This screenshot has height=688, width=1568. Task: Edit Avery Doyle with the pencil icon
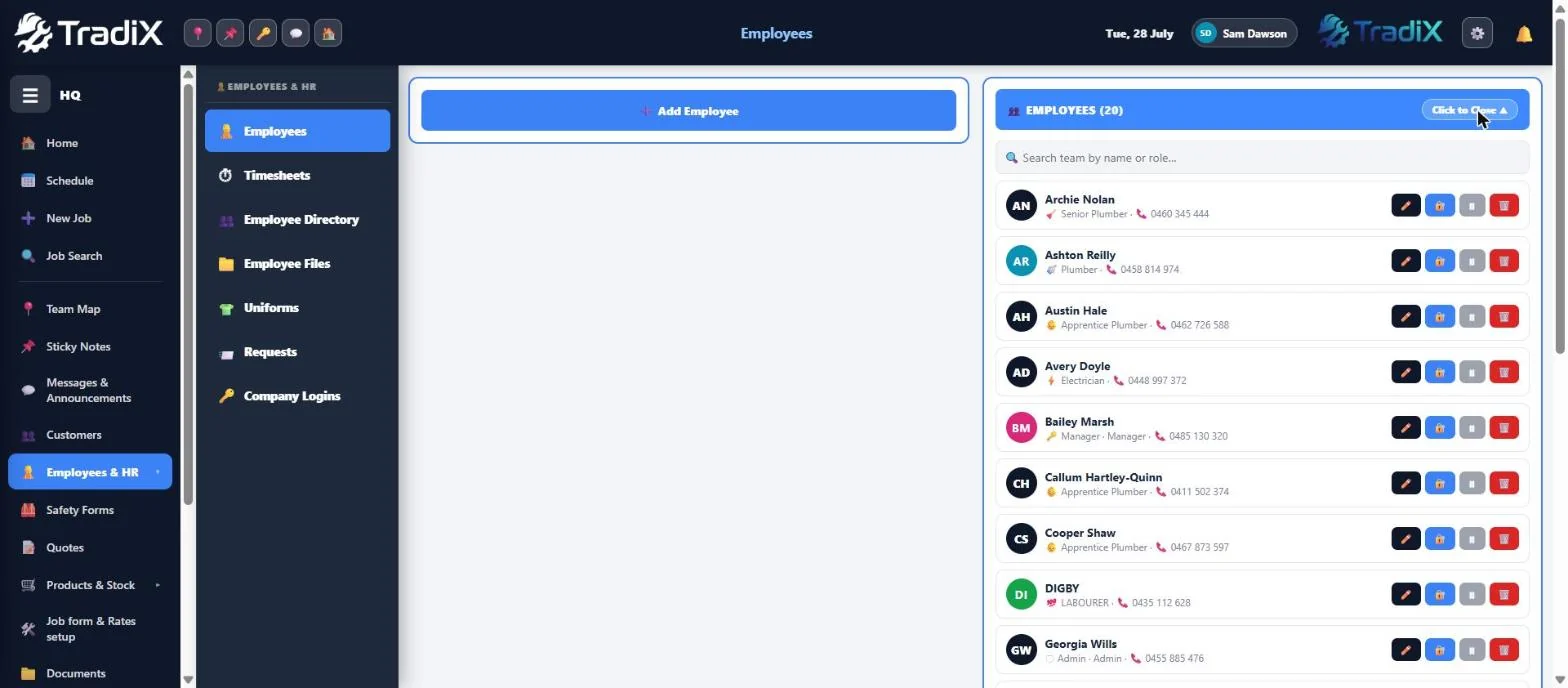tap(1405, 372)
